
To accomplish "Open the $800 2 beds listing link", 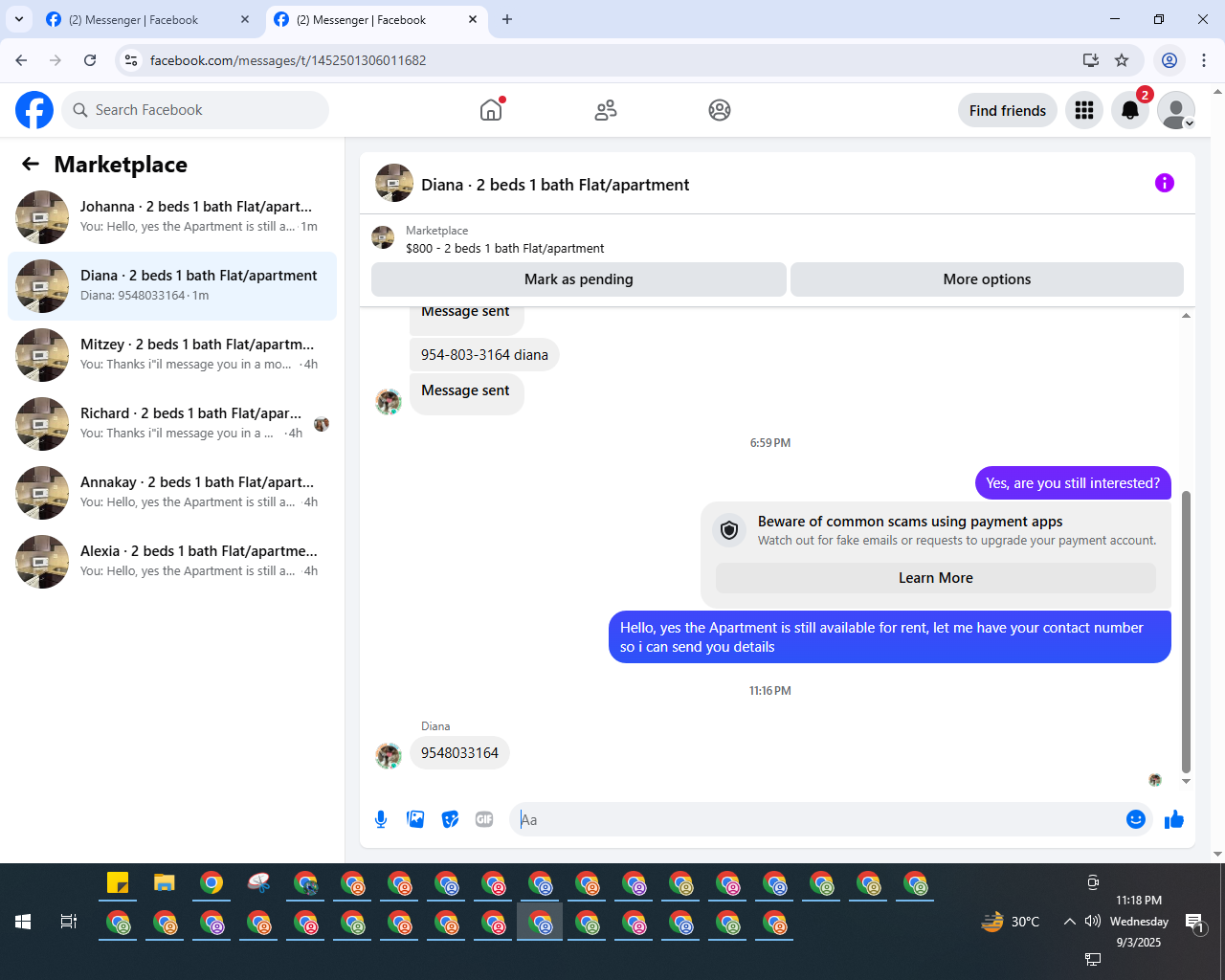I will (505, 248).
